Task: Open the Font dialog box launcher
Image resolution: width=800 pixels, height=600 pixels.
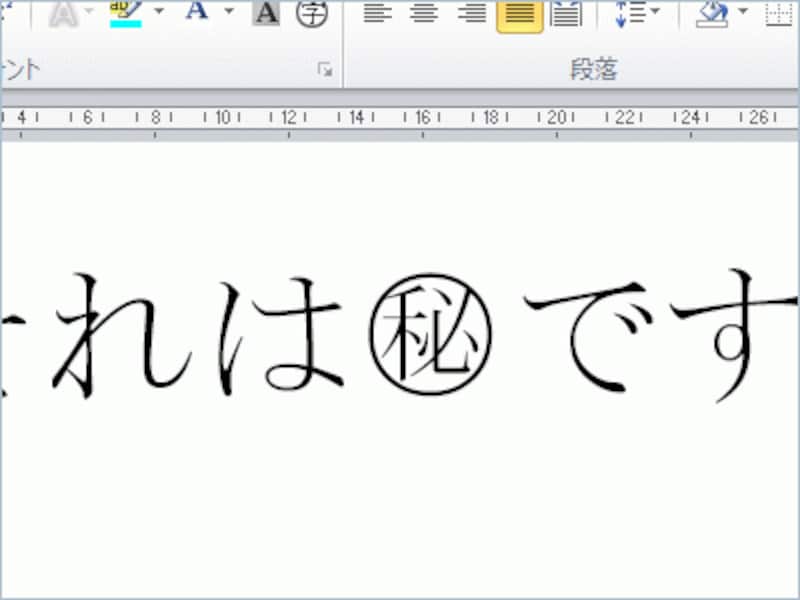Action: point(324,69)
